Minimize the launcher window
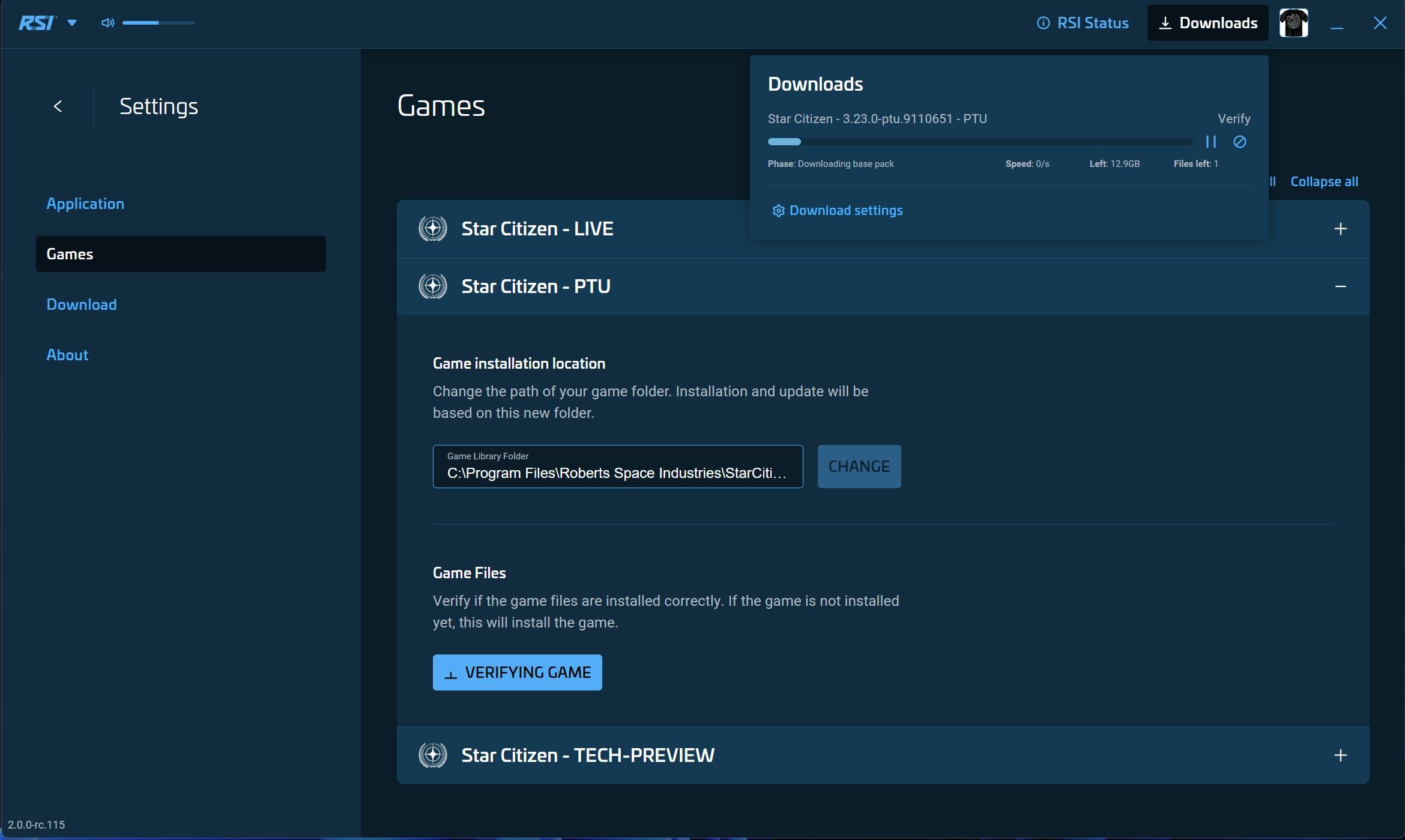The image size is (1405, 840). click(1337, 24)
